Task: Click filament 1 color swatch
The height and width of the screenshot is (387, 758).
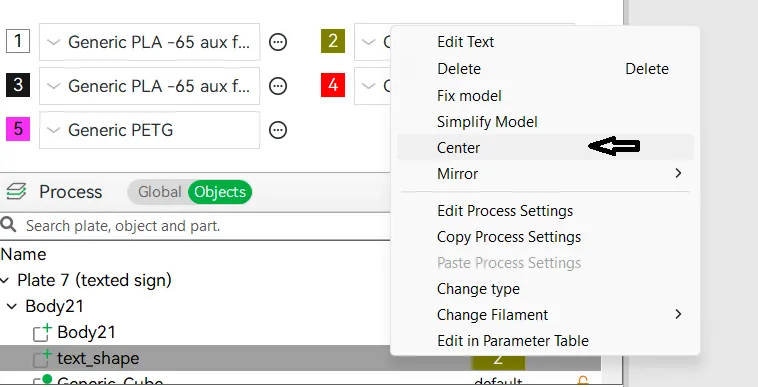Action: (x=18, y=42)
